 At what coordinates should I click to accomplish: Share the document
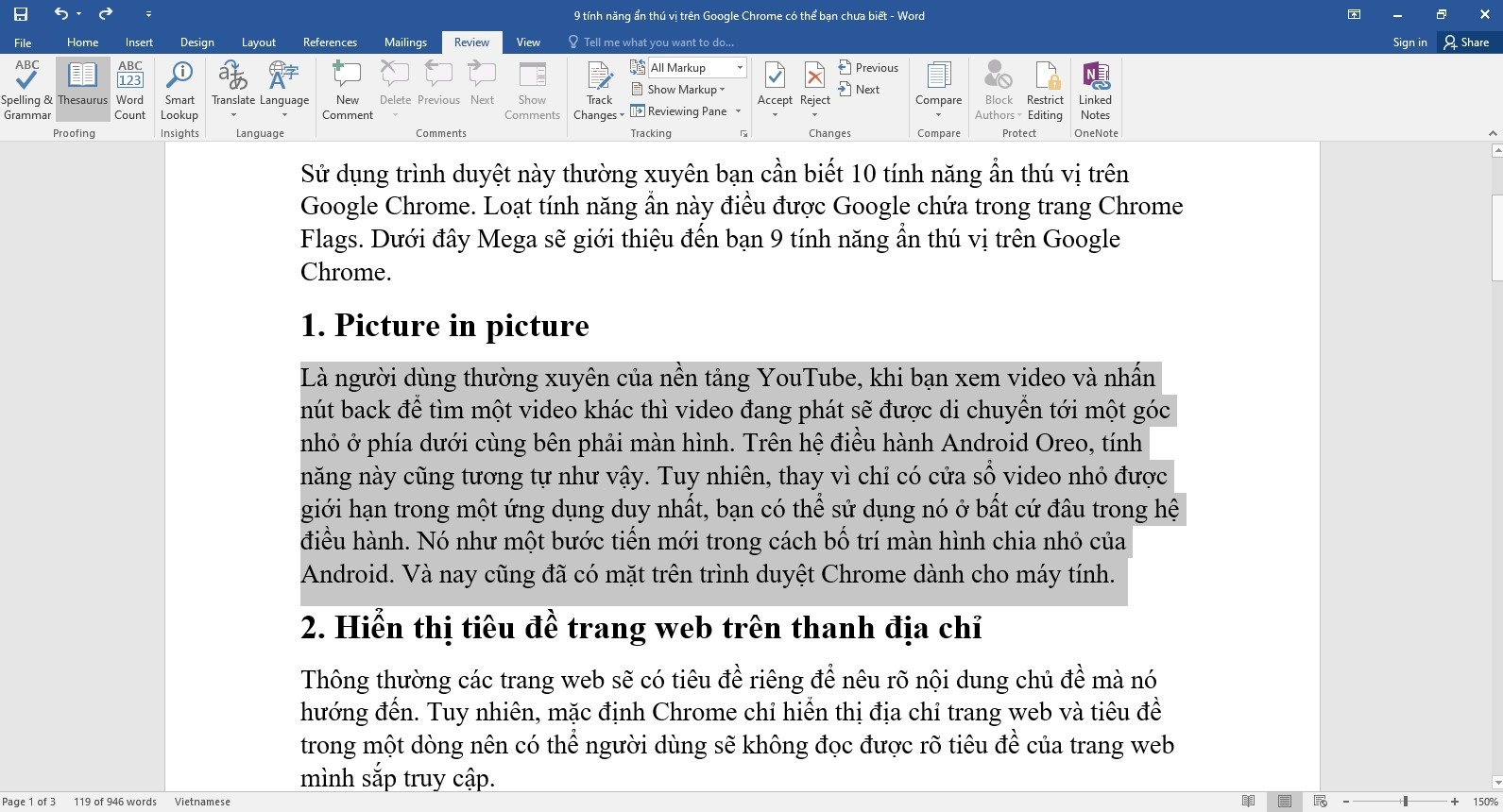[1466, 42]
